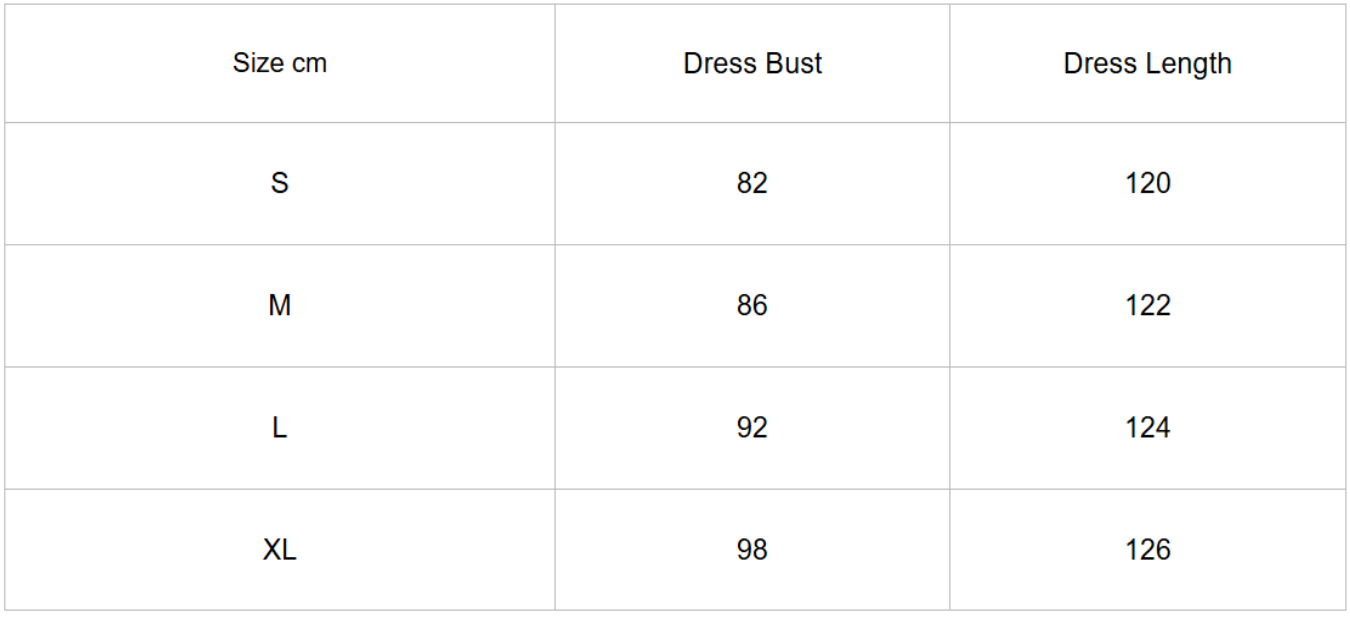Click the size "M" cell
Screen dimensions: 1350x617
(280, 305)
